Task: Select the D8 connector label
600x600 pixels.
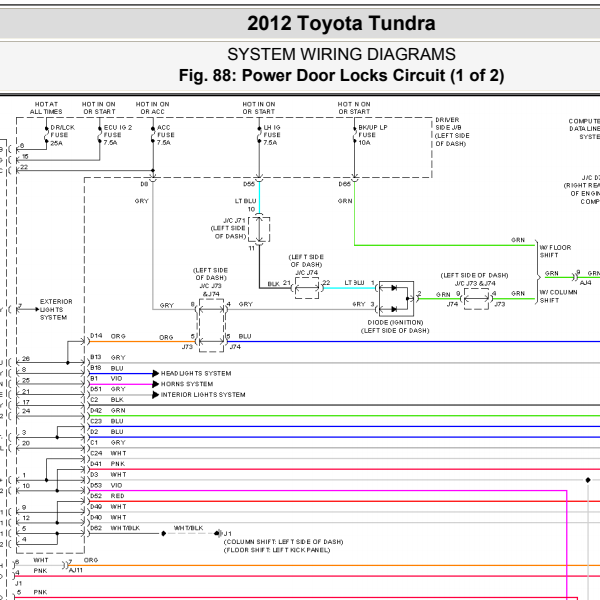Action: tap(144, 184)
